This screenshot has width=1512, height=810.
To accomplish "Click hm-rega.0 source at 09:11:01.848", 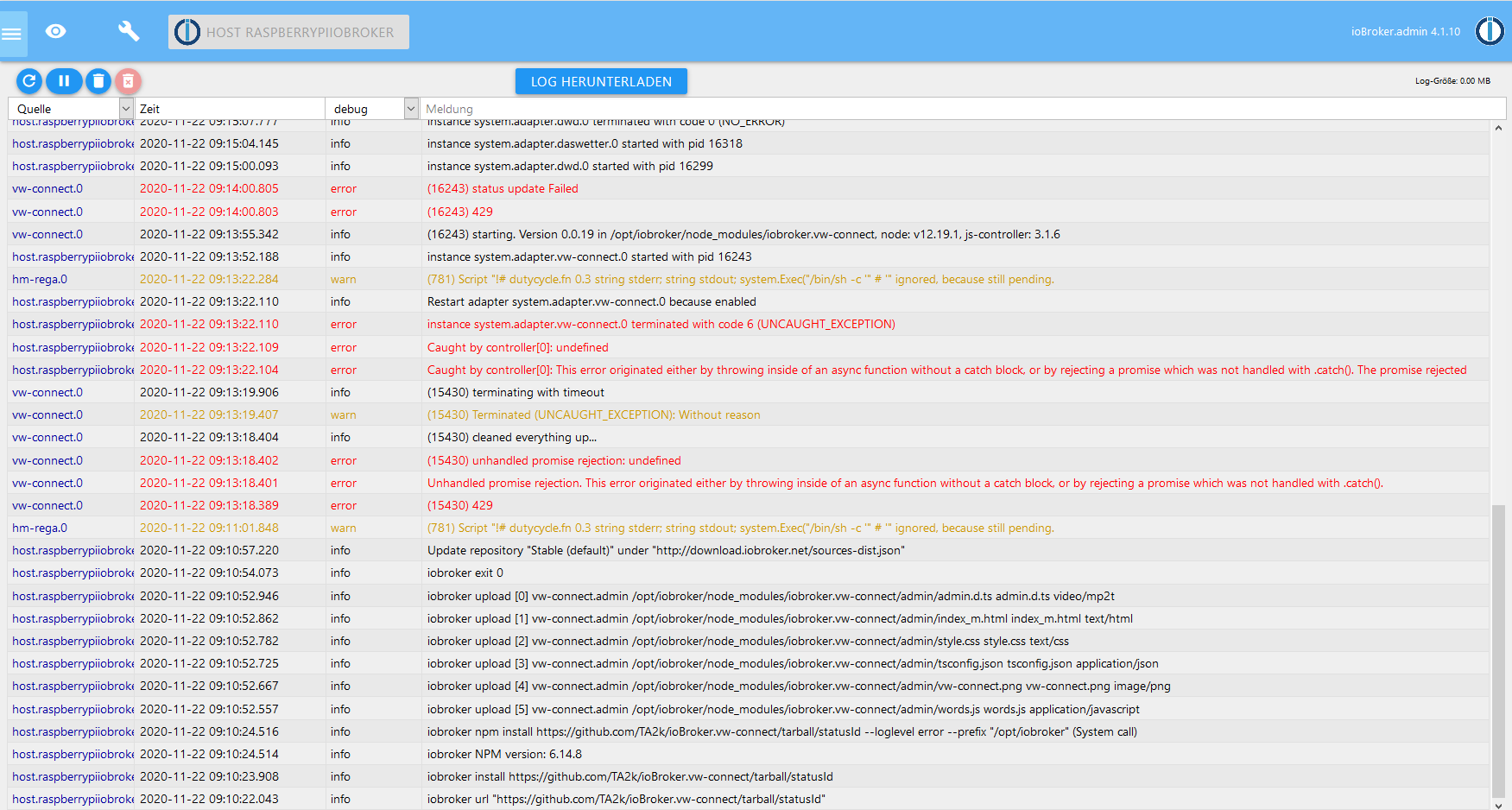I will point(40,528).
